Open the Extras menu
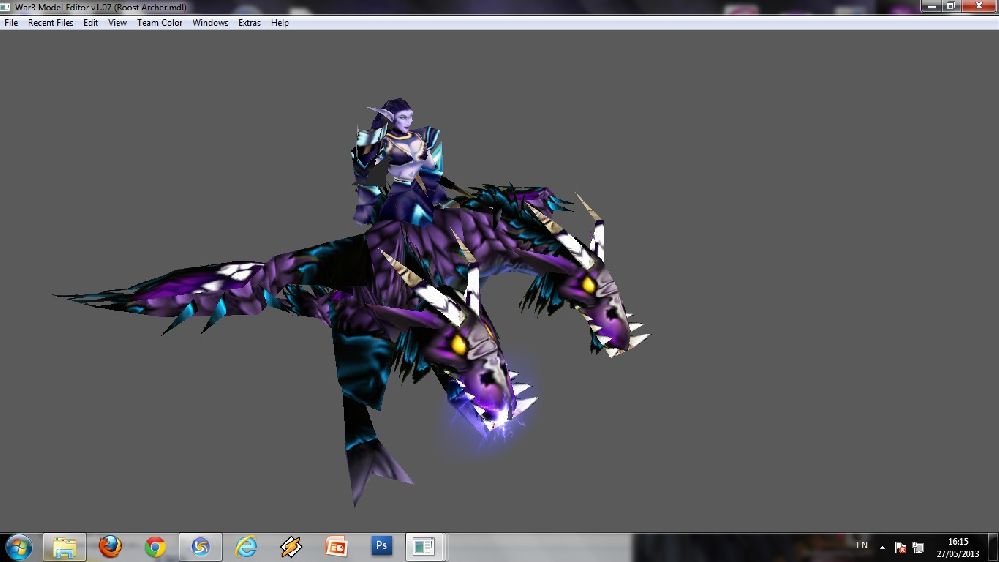This screenshot has width=999, height=562. (x=249, y=22)
